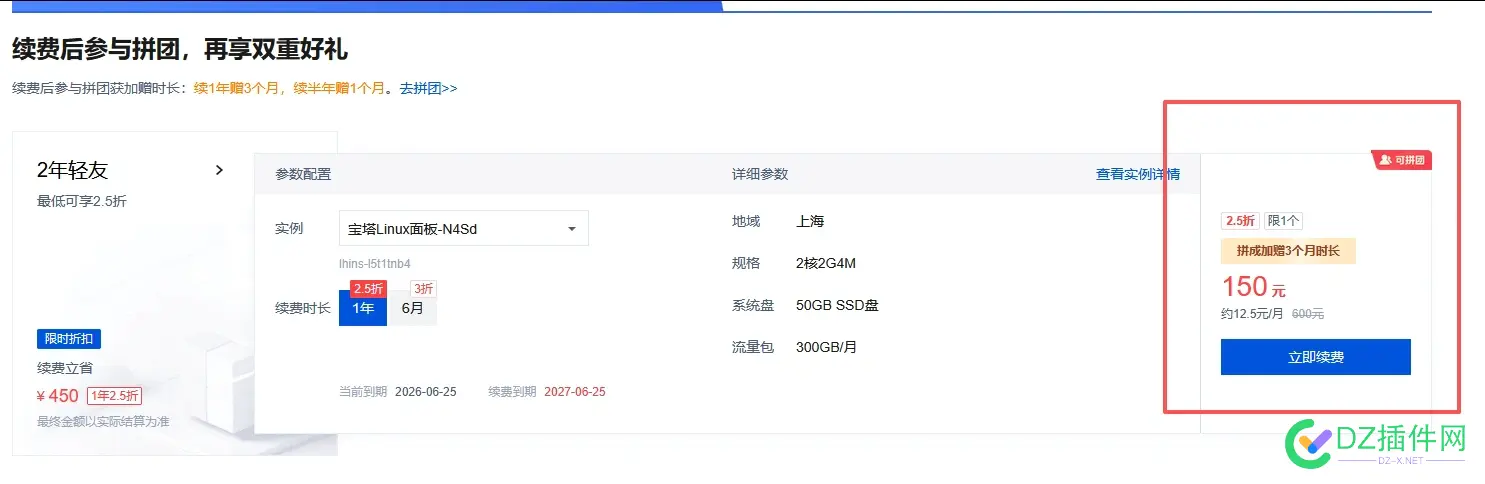Click the current expiry date 2026-06-25
The width and height of the screenshot is (1485, 484).
coord(426,392)
